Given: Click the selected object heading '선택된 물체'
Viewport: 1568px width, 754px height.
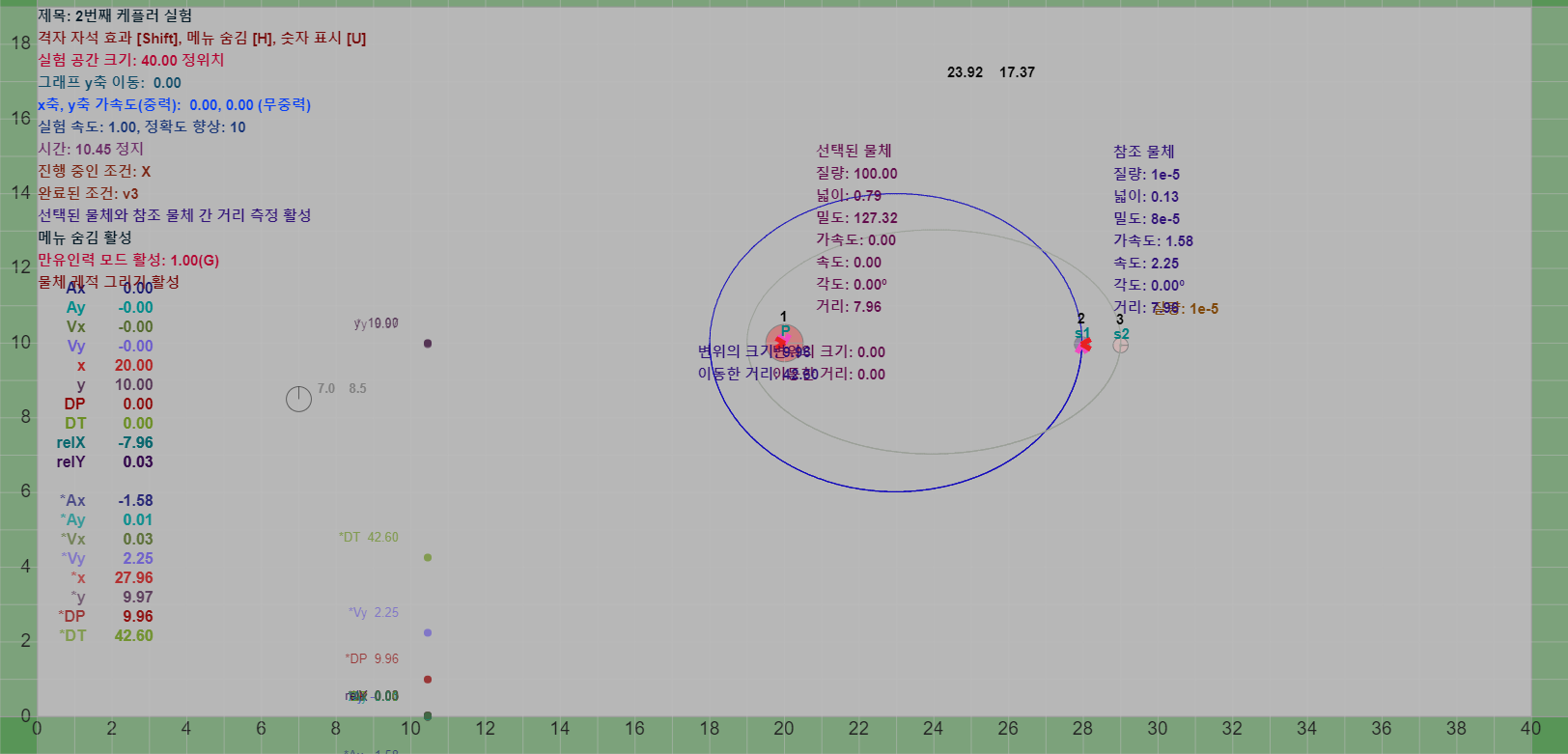Looking at the screenshot, I should [x=854, y=151].
